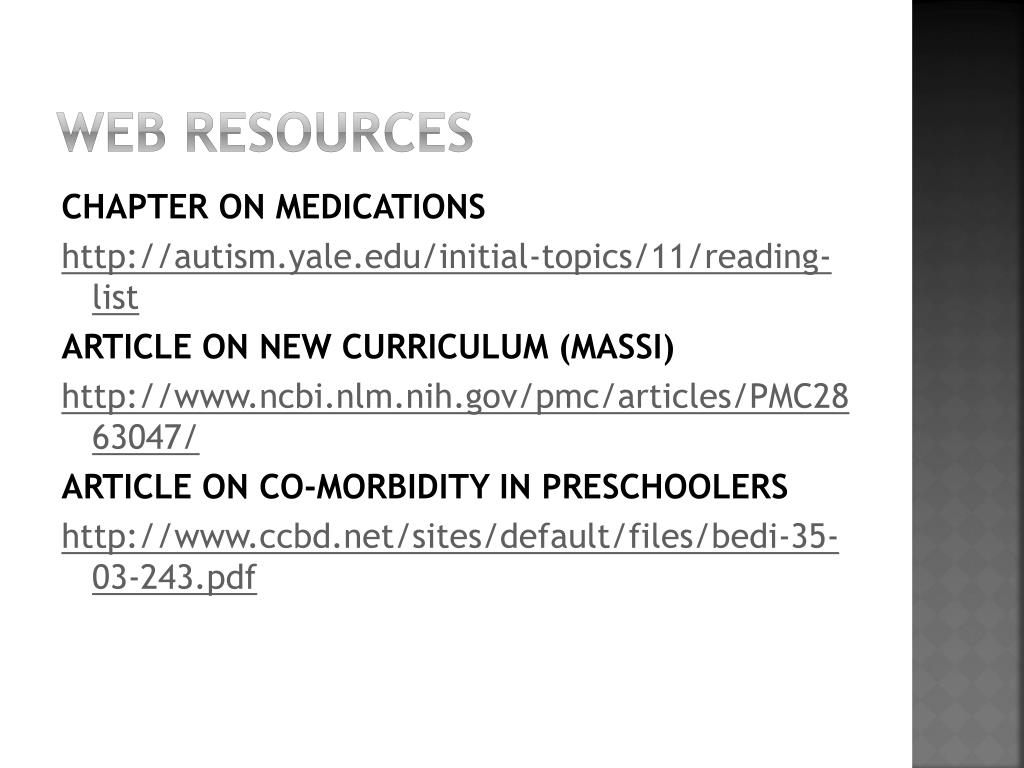Screen dimensions: 1024x768
Task: Open the autism.yale.edu reading-list link
Action: point(445,258)
